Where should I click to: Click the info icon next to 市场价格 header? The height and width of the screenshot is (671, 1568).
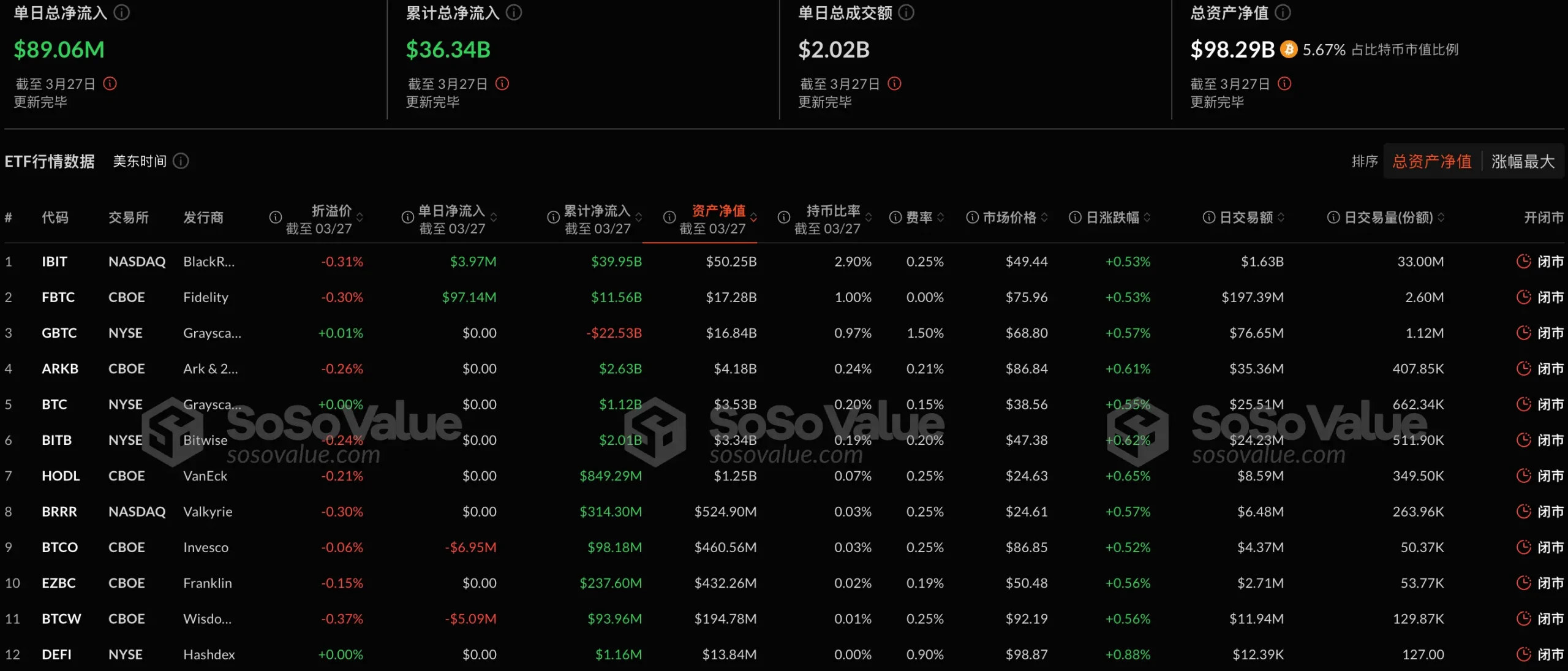pyautogui.click(x=971, y=217)
